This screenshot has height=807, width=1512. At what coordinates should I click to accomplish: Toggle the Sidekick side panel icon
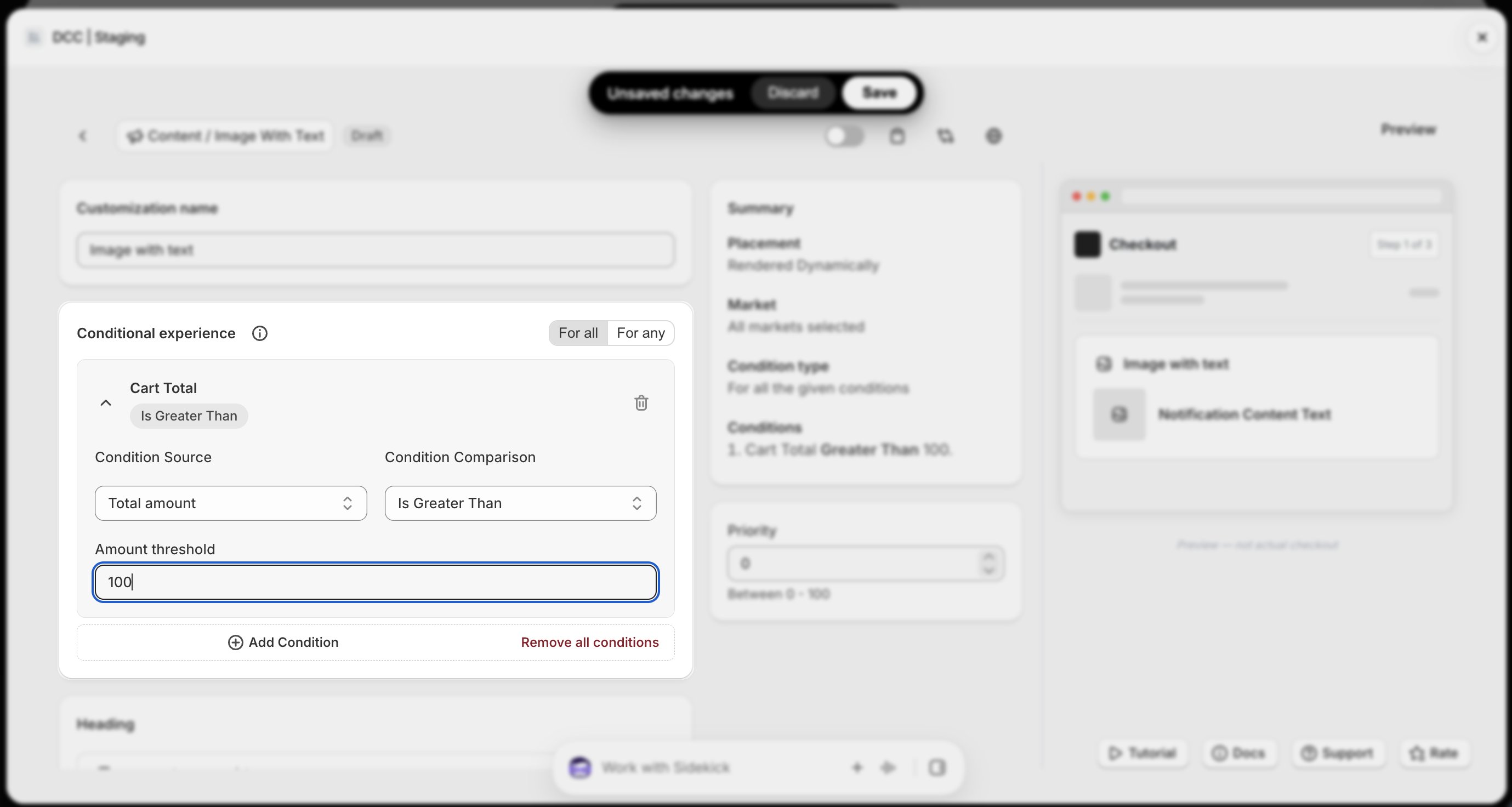click(x=937, y=768)
